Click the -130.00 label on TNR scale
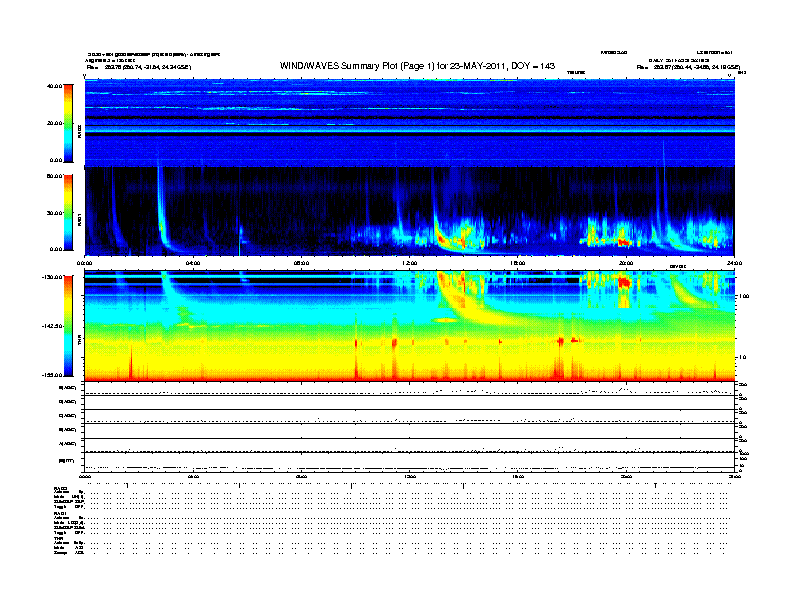 point(52,277)
